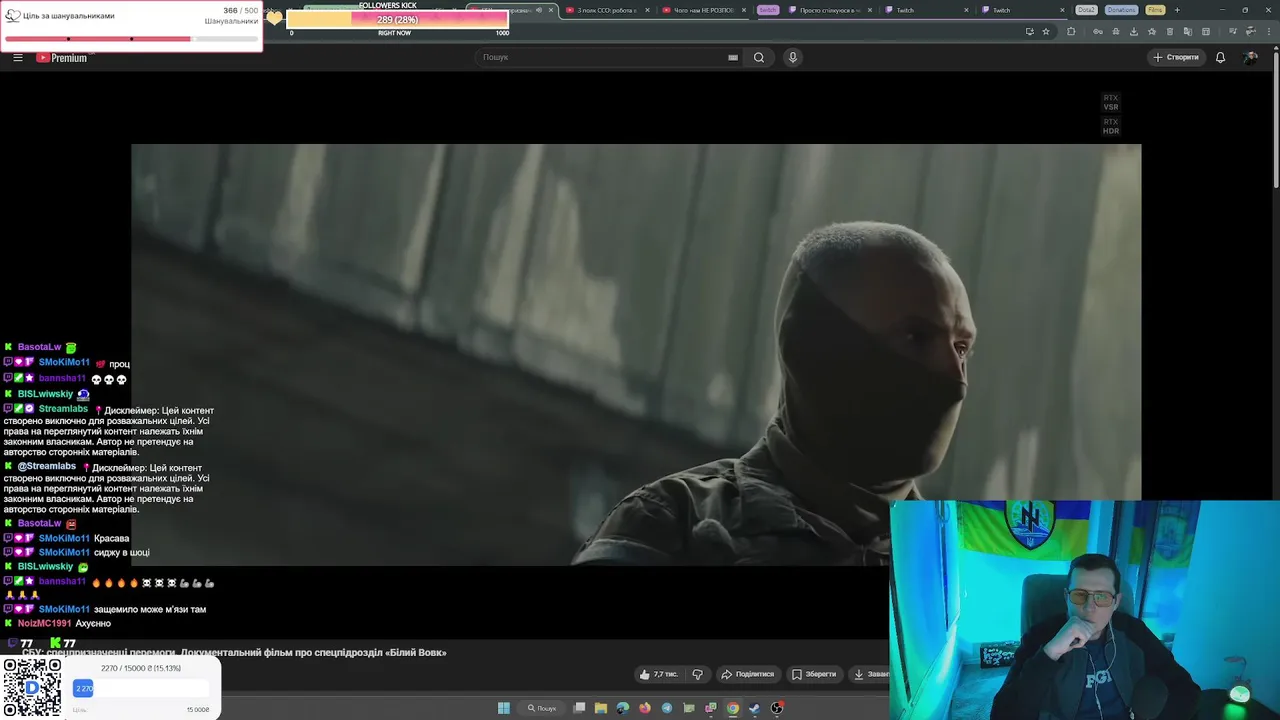Click the RTX HDR indicator
Screen dimensions: 1280x720
coord(1110,126)
